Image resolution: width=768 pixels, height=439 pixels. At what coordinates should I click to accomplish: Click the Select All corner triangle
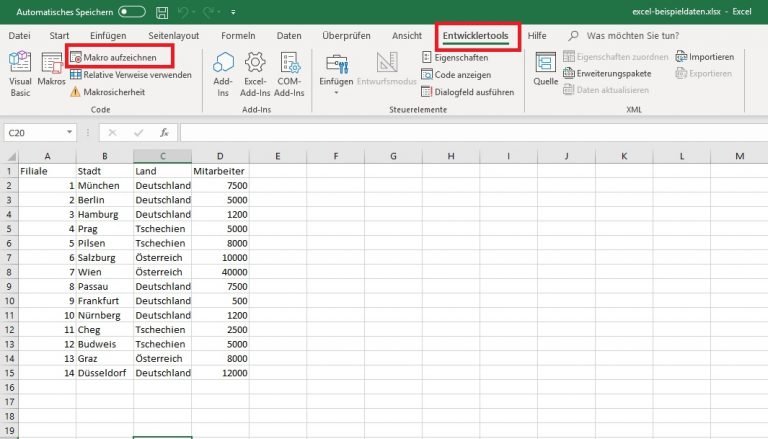click(10, 156)
